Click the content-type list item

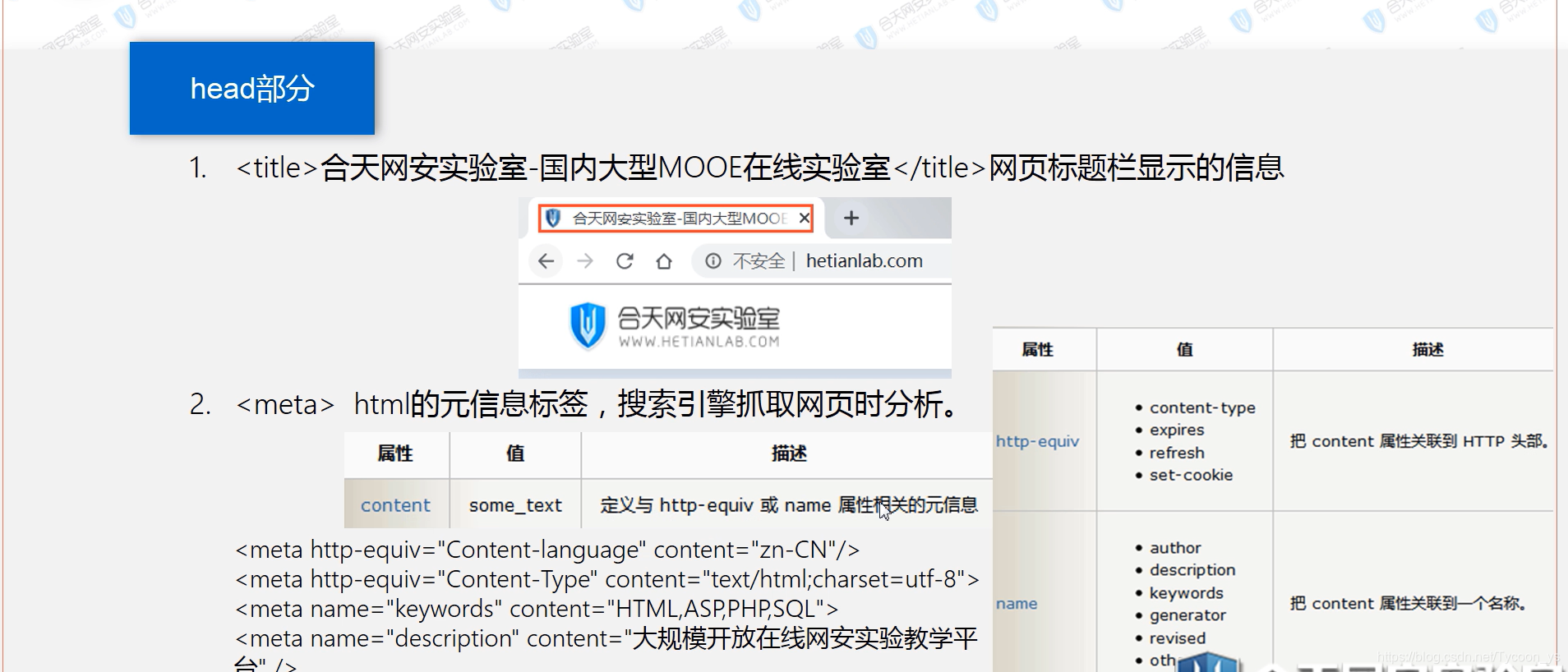click(x=1202, y=407)
